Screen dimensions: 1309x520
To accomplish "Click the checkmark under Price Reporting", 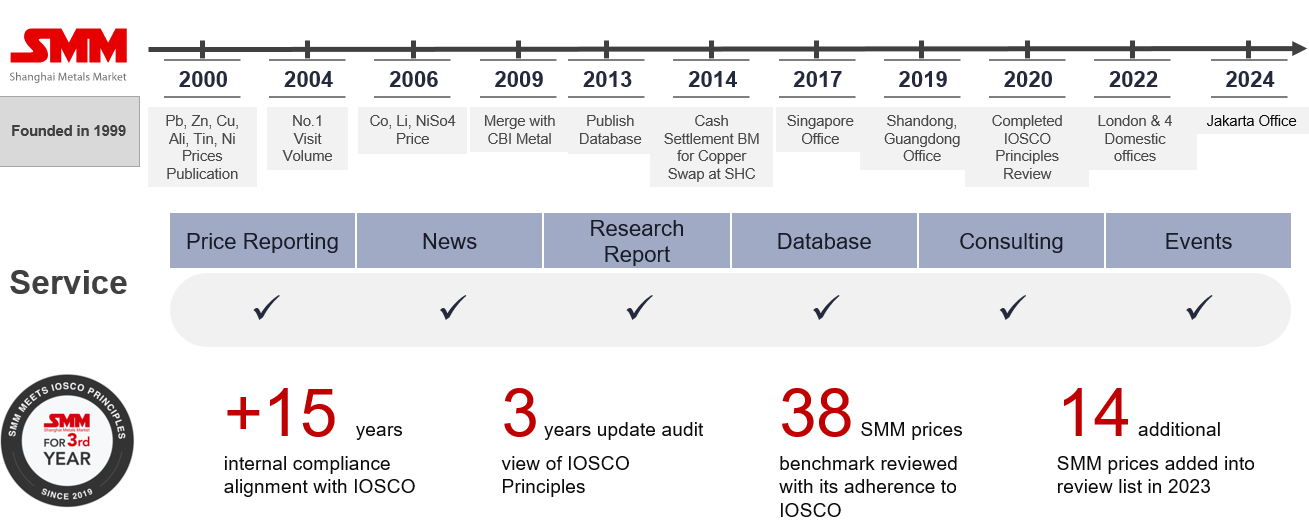I will click(267, 309).
